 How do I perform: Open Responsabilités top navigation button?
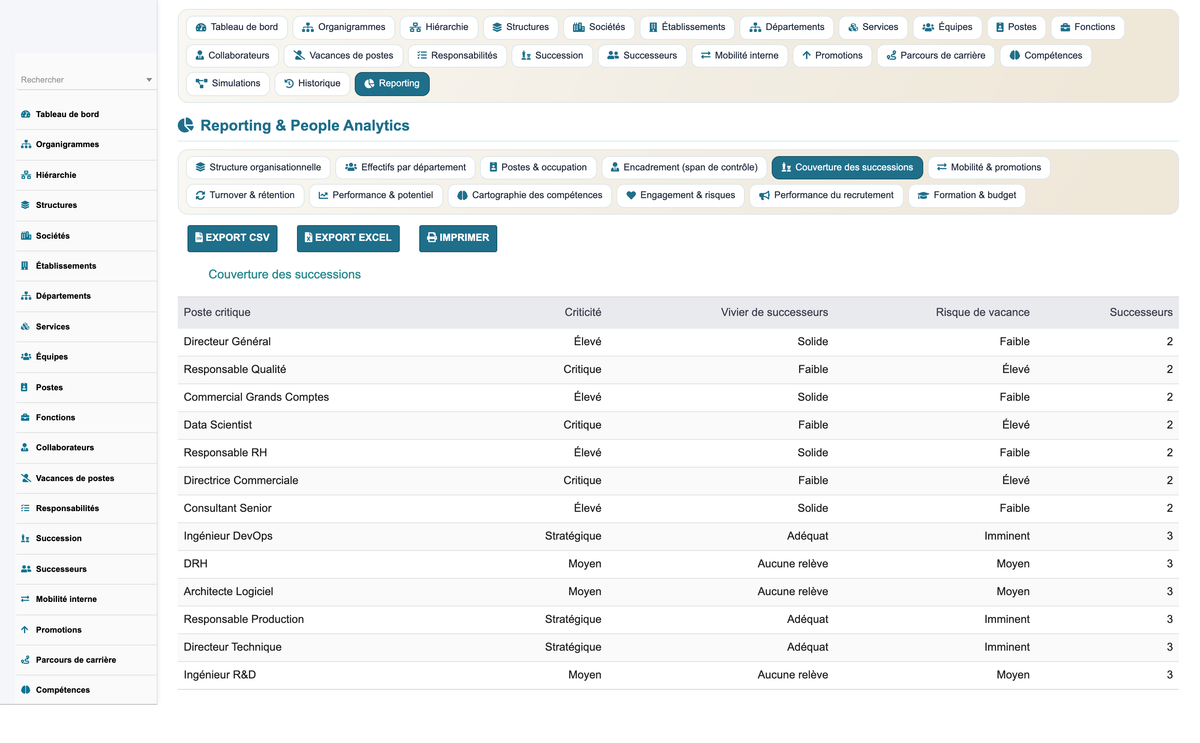coord(457,56)
